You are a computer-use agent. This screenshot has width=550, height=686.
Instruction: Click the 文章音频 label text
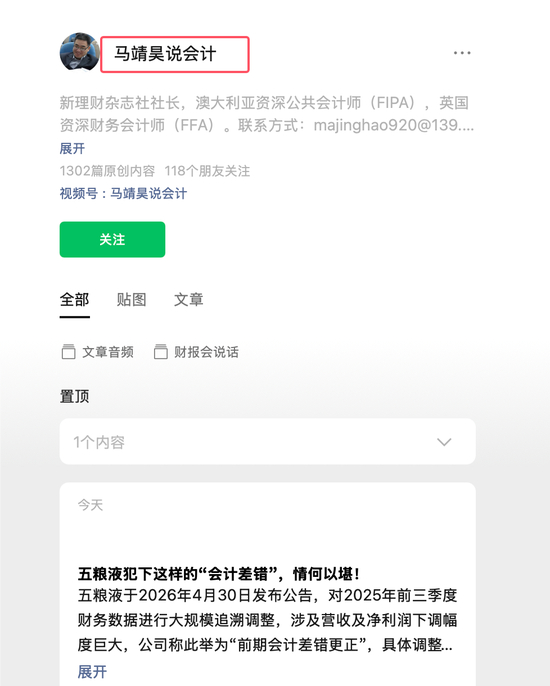(108, 352)
